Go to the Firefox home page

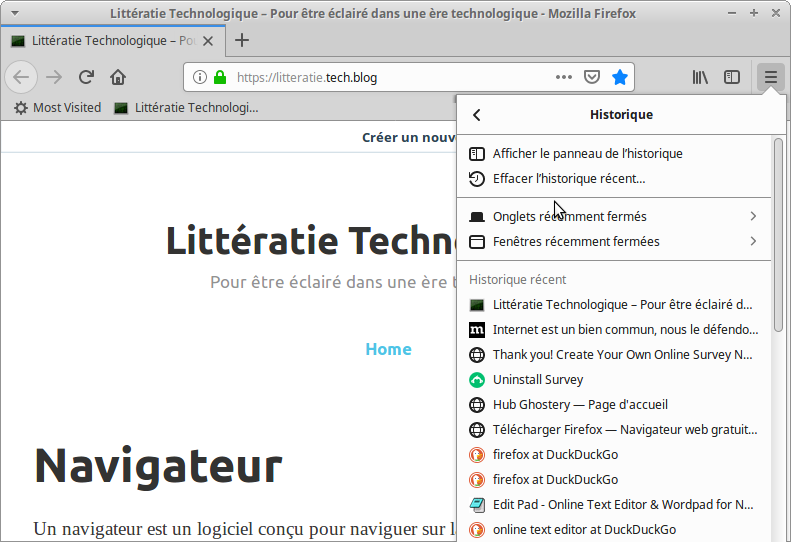(118, 77)
